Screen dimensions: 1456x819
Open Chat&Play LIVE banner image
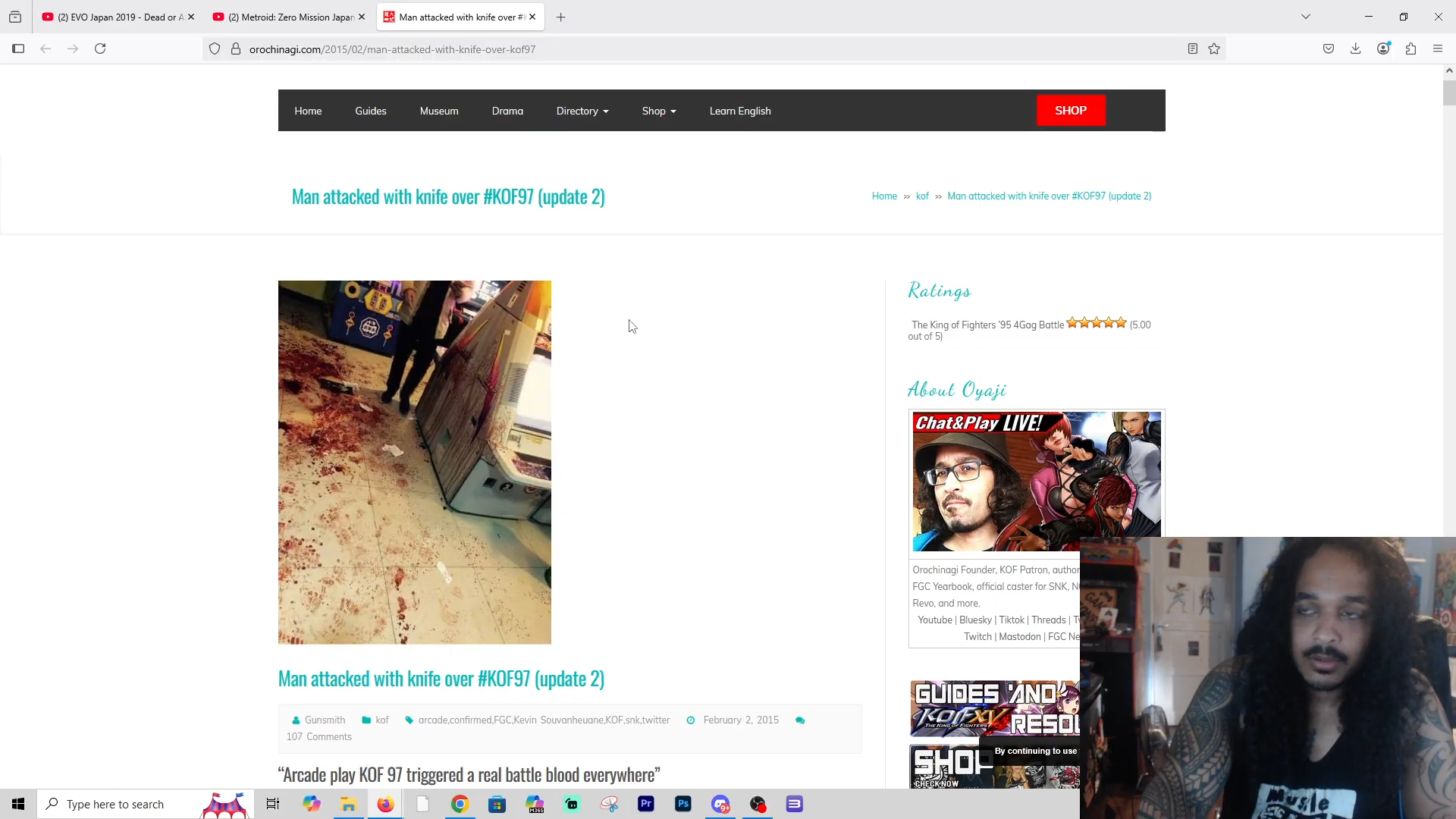click(1037, 482)
